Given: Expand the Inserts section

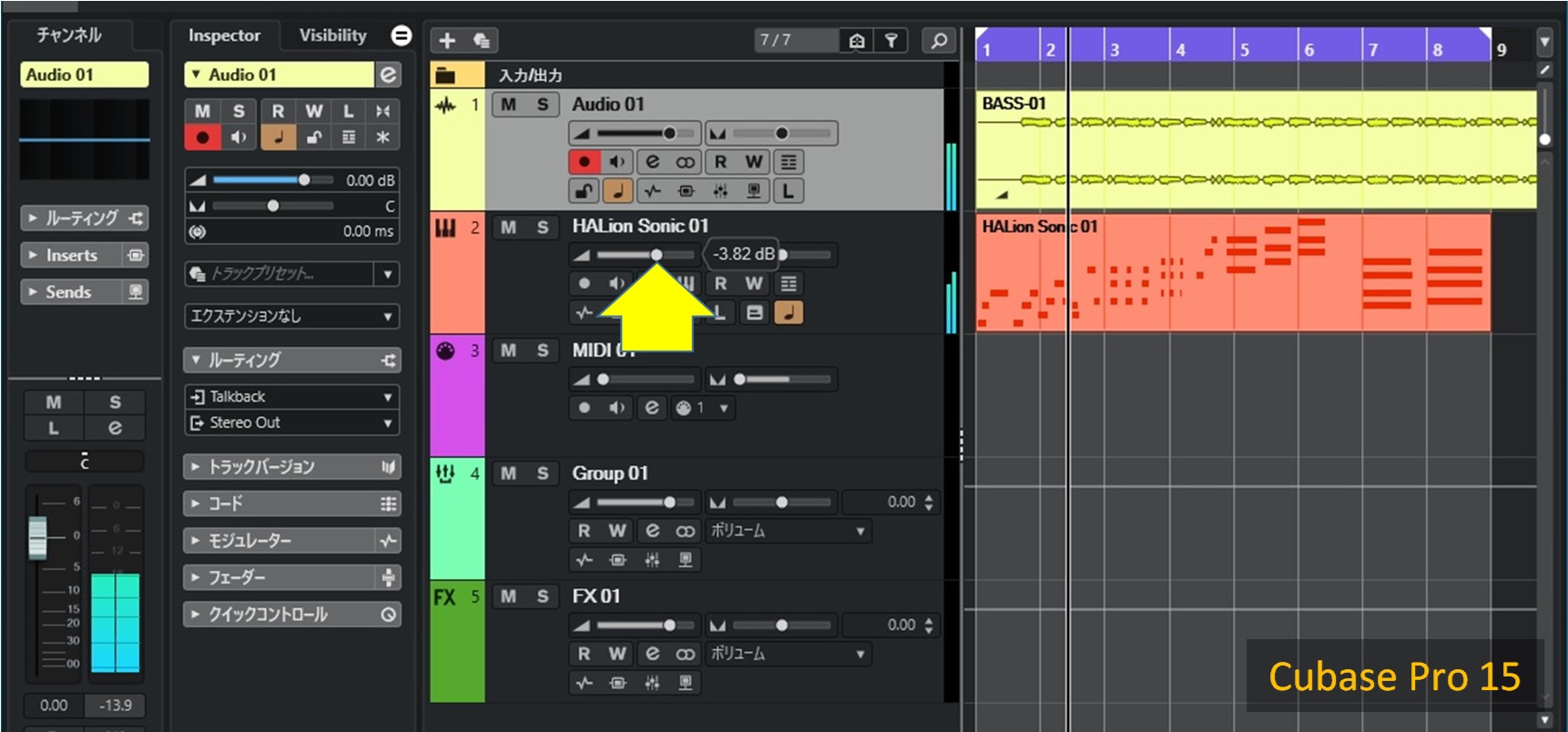Looking at the screenshot, I should (x=72, y=256).
